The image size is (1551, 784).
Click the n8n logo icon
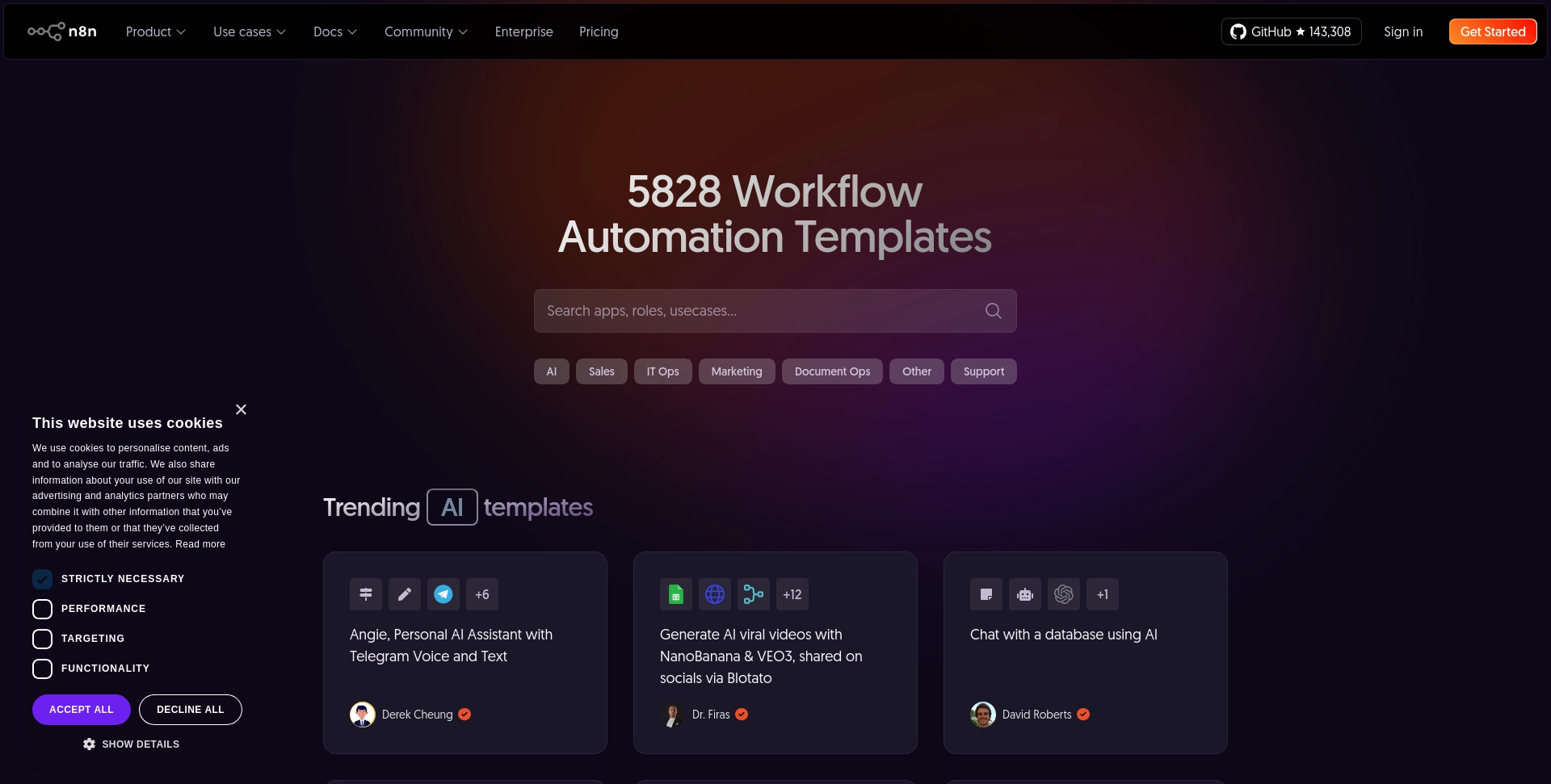(47, 31)
